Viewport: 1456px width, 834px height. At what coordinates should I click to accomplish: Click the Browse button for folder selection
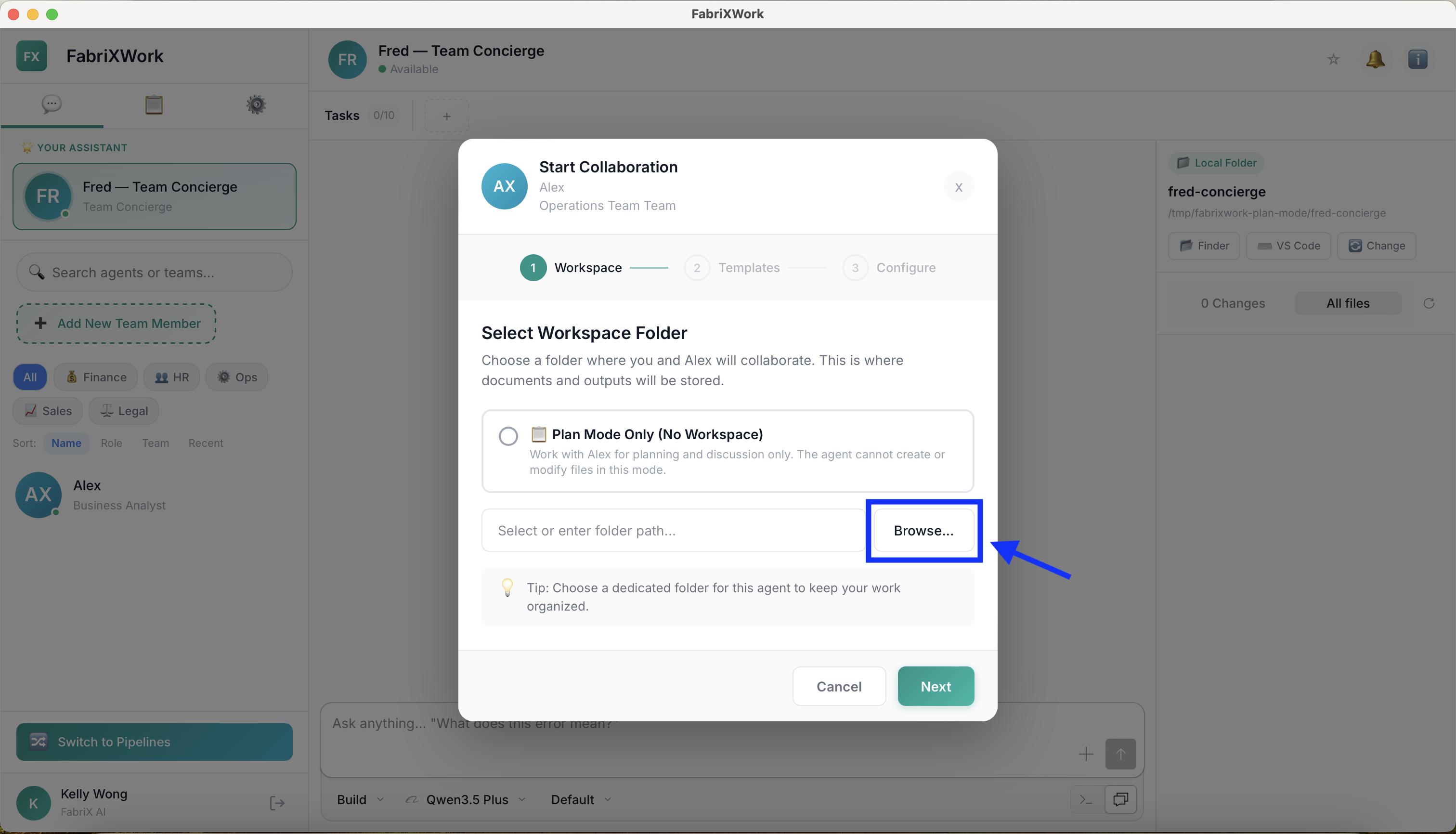click(x=923, y=531)
